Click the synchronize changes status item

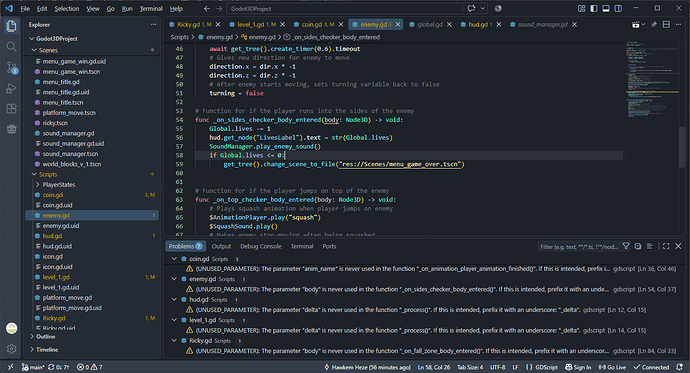59,367
